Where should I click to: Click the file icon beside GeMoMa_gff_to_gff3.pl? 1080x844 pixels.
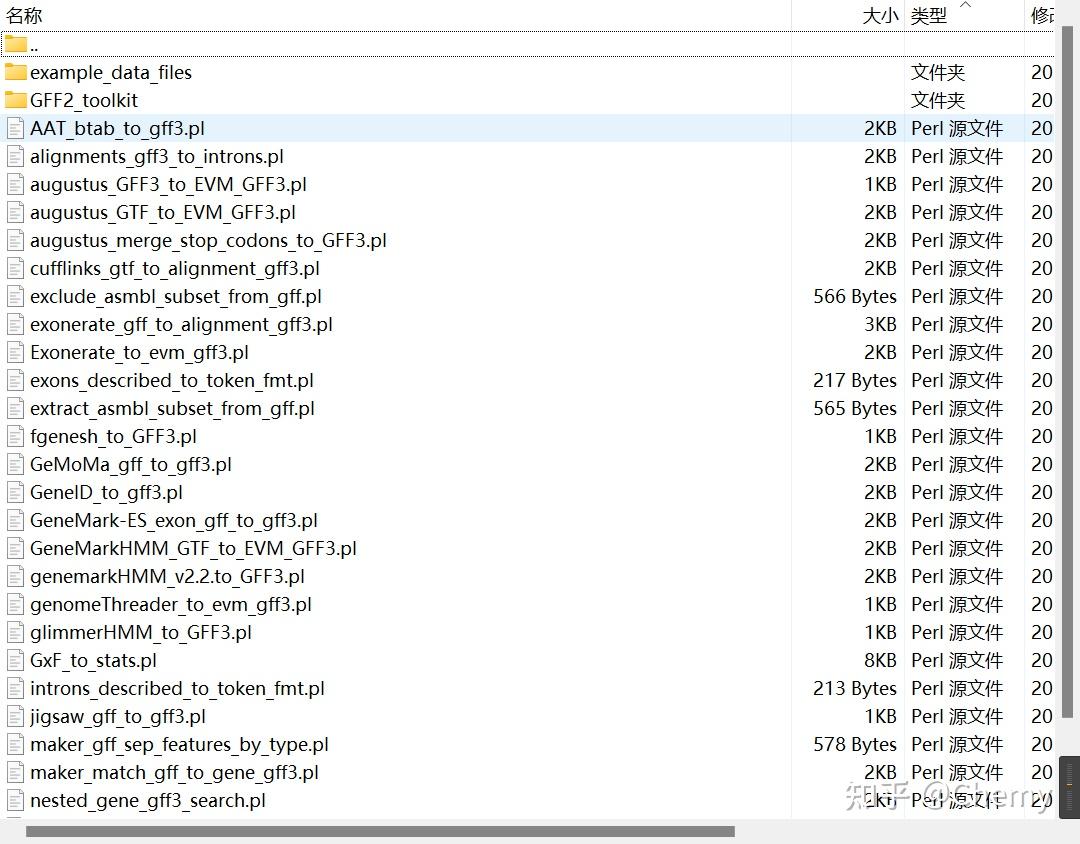tap(15, 464)
